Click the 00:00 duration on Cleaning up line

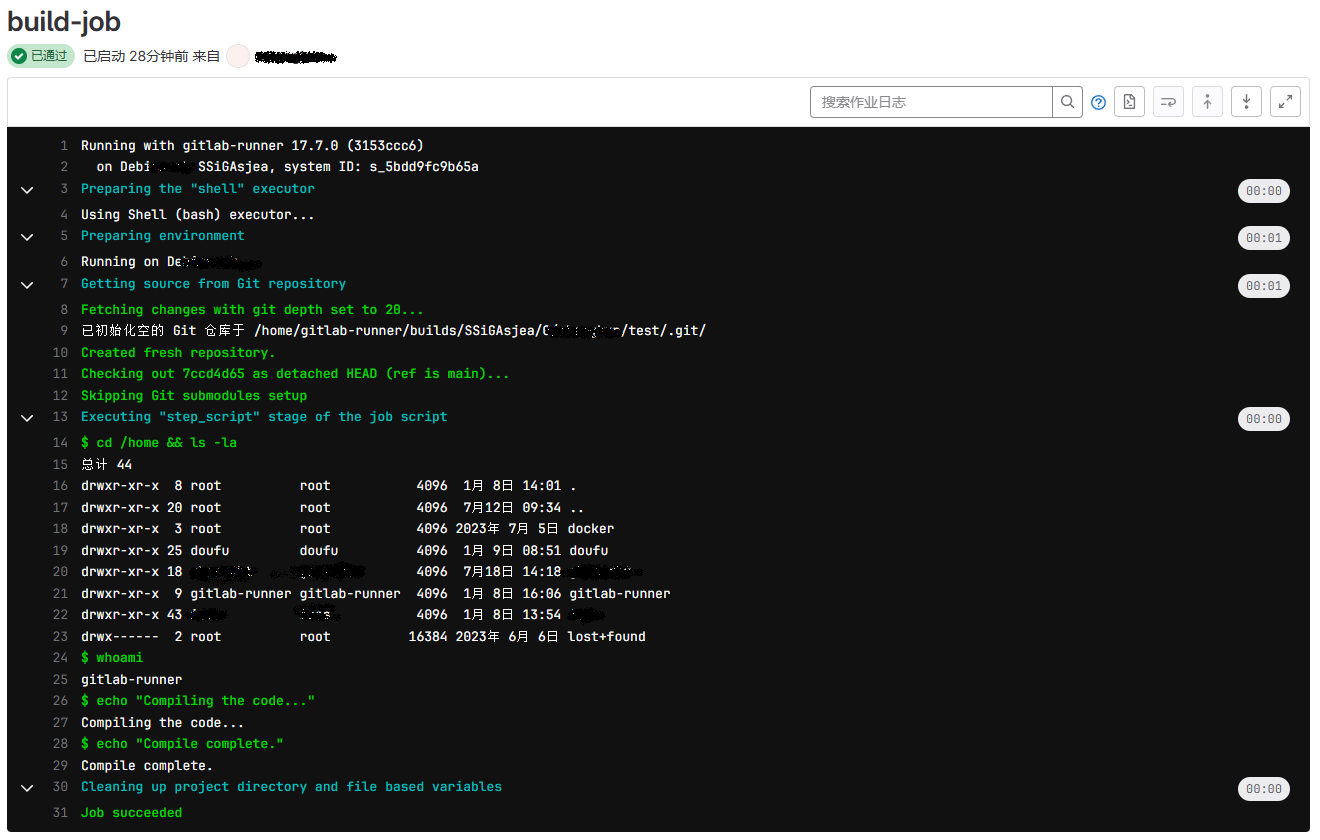point(1264,789)
